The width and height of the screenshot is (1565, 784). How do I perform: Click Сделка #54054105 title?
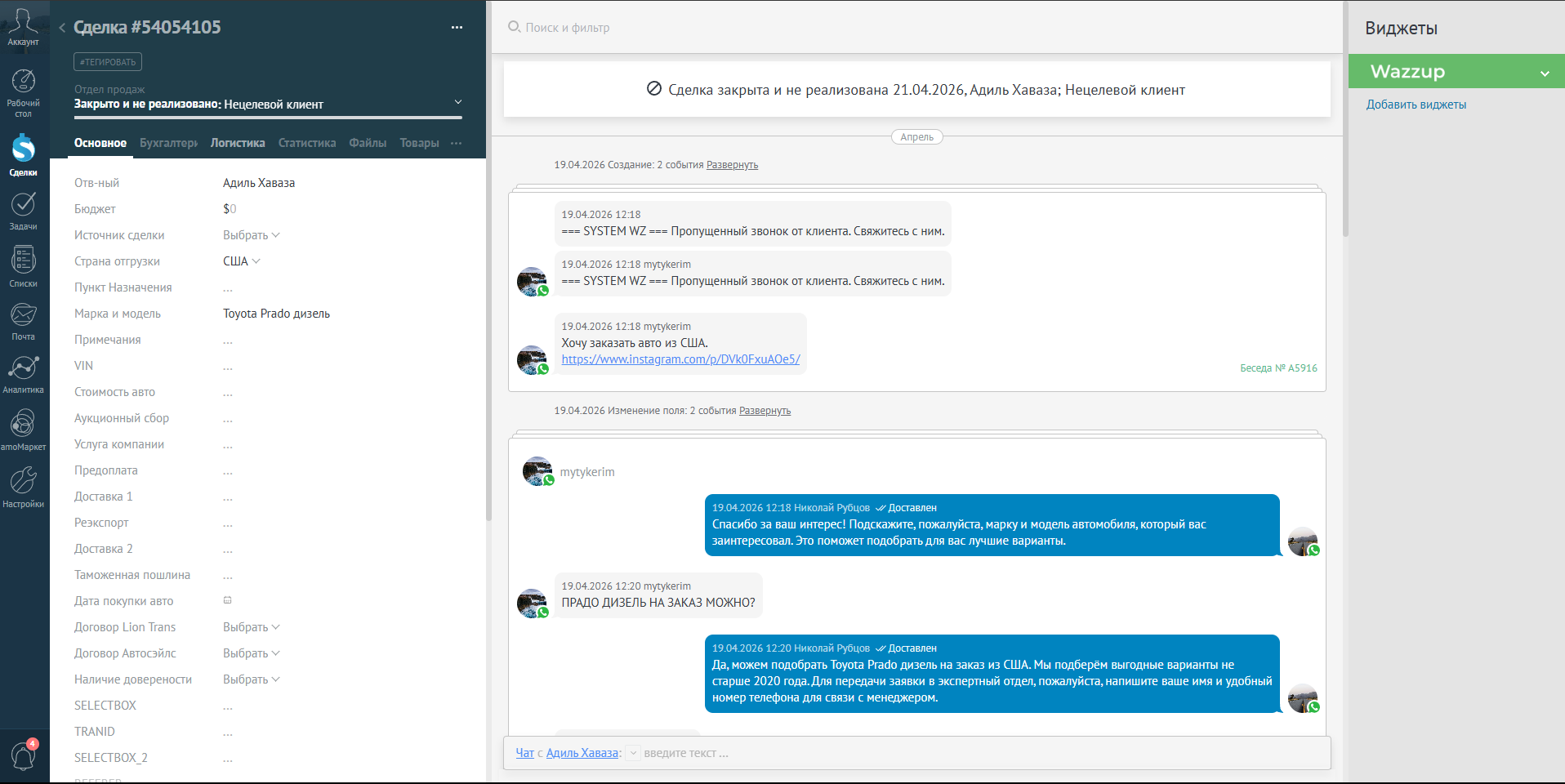[147, 27]
